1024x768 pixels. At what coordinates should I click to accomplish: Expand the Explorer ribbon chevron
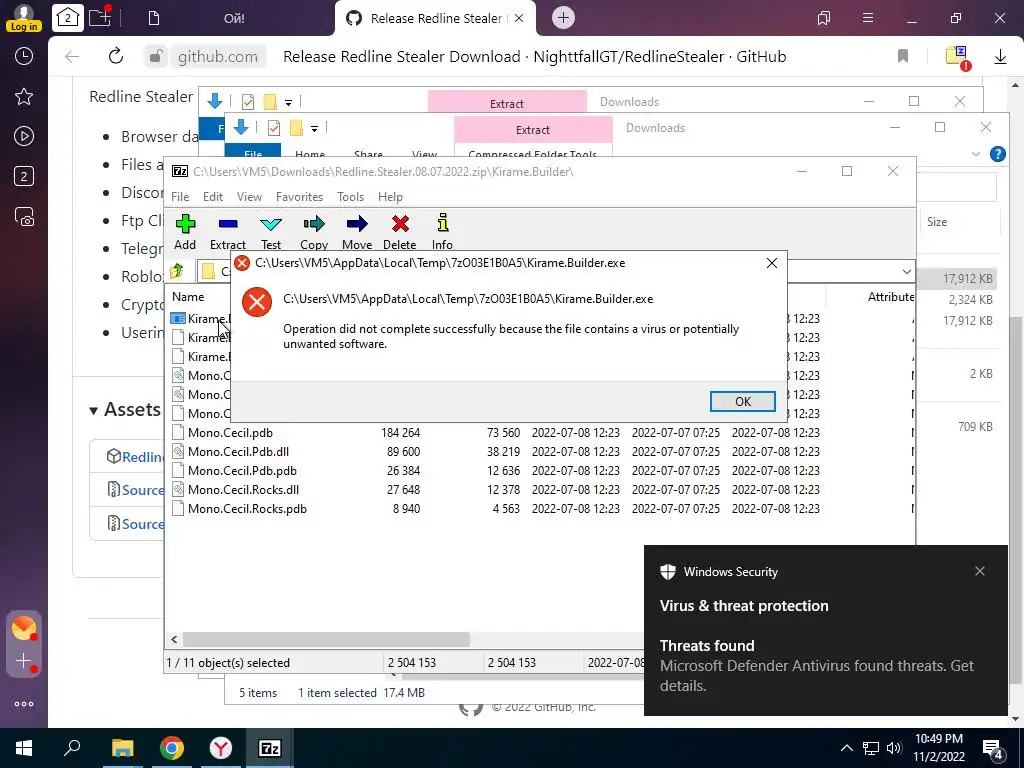coord(976,154)
